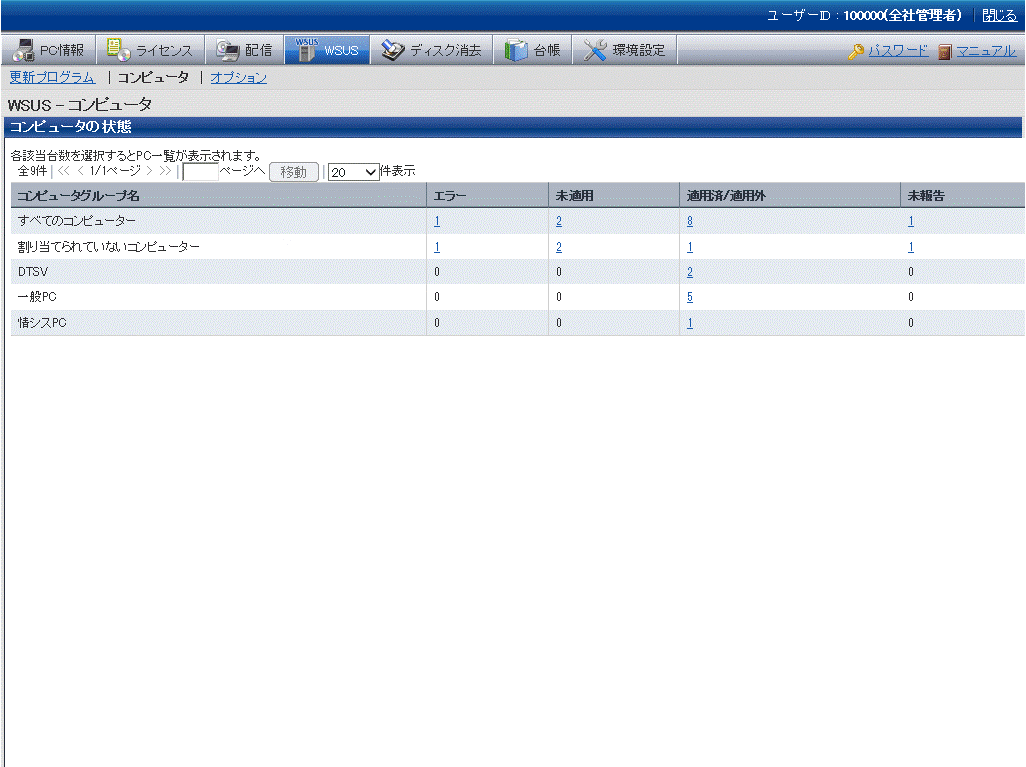Click the 配信 distribution icon

[x=228, y=50]
